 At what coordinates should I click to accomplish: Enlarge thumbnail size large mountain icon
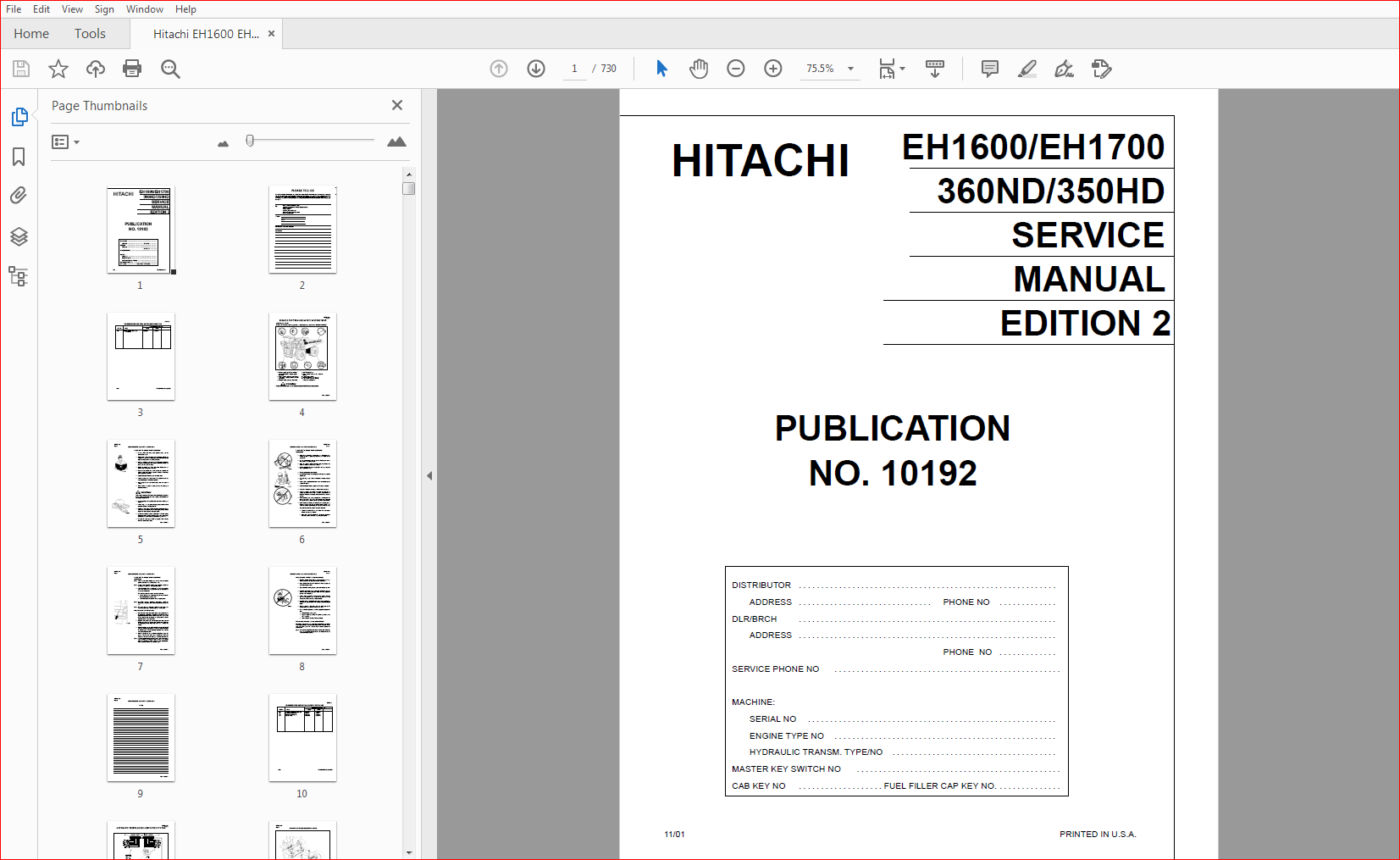point(396,141)
